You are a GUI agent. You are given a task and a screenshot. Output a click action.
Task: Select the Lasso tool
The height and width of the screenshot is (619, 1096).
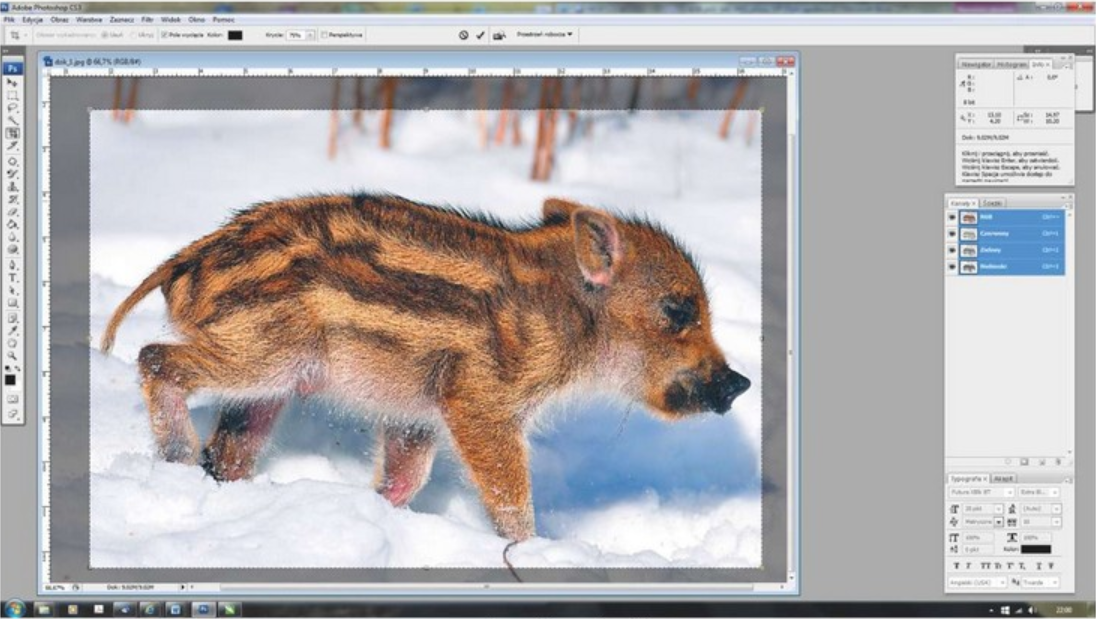coord(13,108)
